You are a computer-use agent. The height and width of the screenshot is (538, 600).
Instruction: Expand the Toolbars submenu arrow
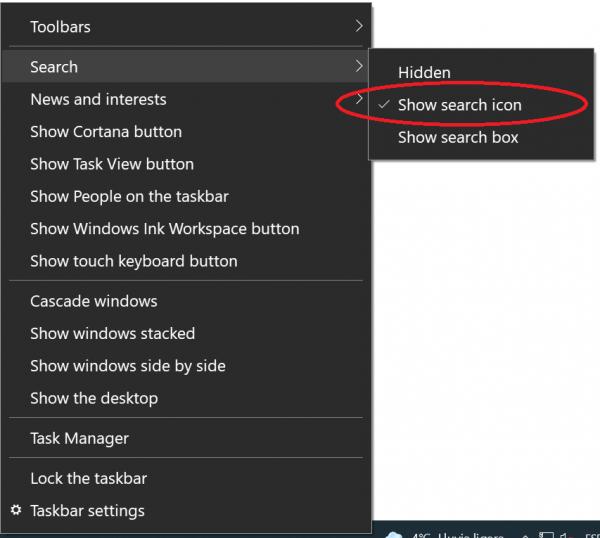point(359,26)
